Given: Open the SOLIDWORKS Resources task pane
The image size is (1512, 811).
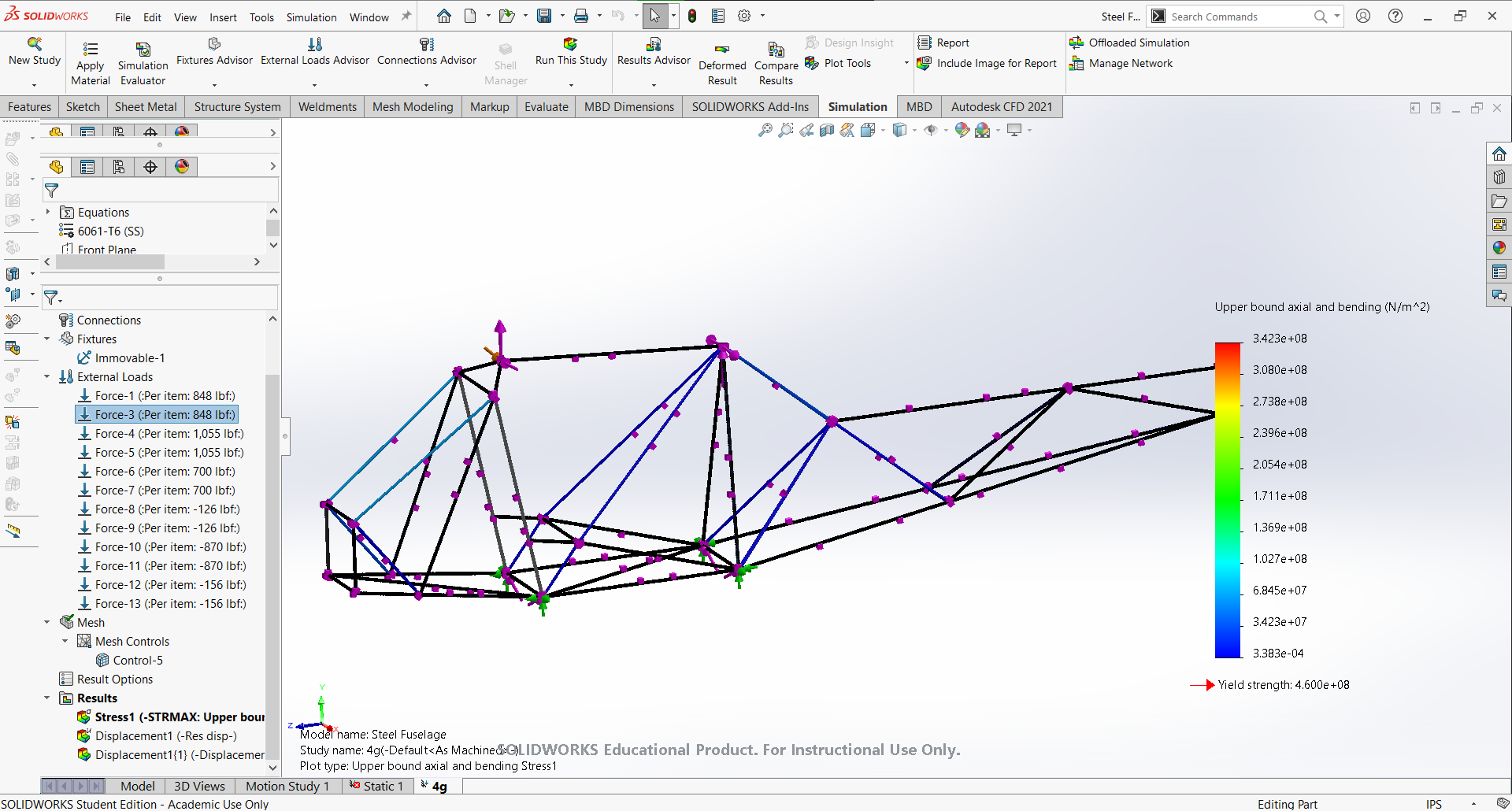Looking at the screenshot, I should (x=1499, y=154).
